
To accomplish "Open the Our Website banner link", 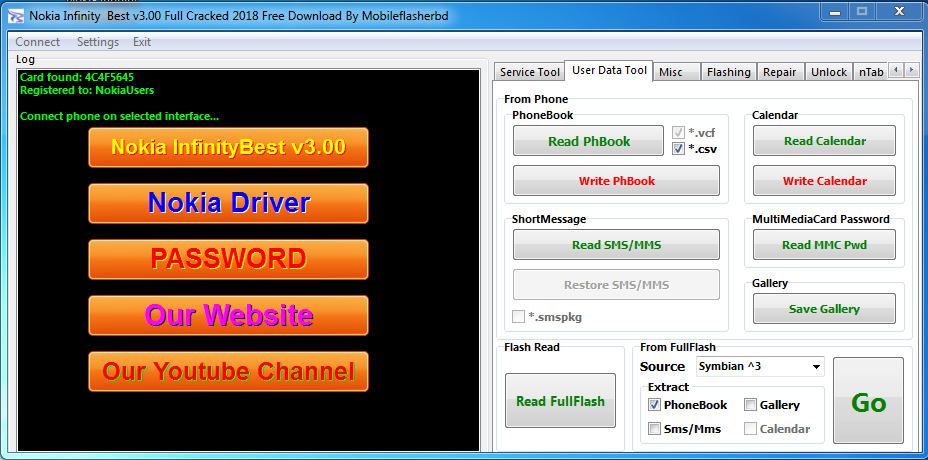I will pos(228,316).
